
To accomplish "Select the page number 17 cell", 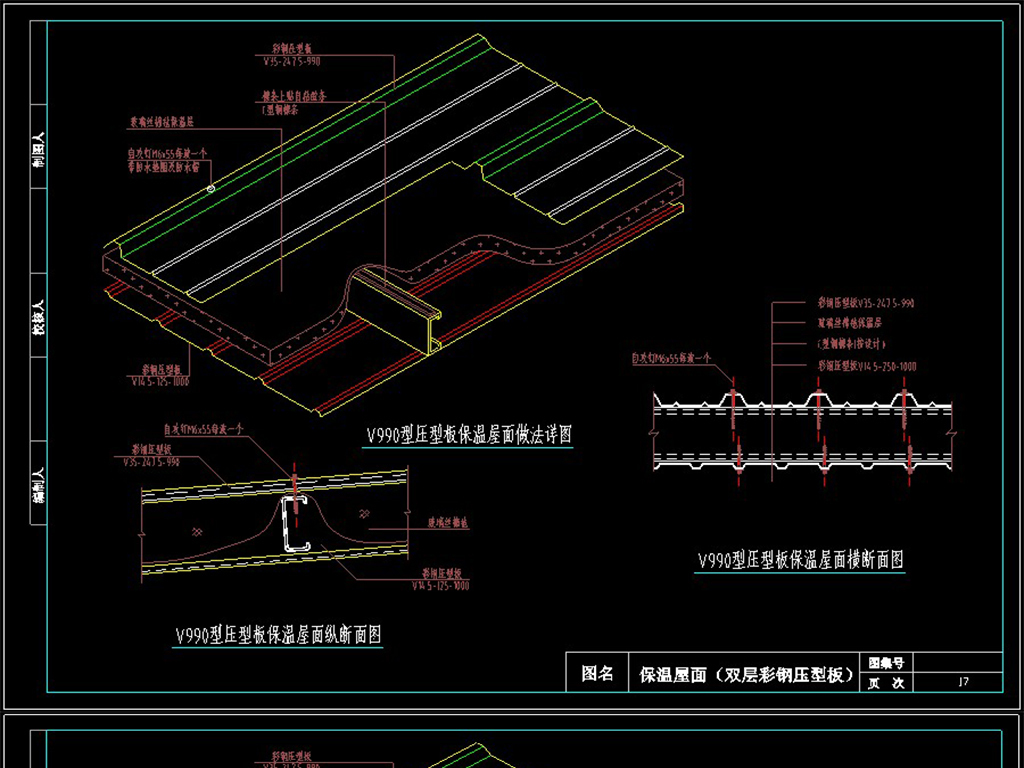I will click(962, 684).
